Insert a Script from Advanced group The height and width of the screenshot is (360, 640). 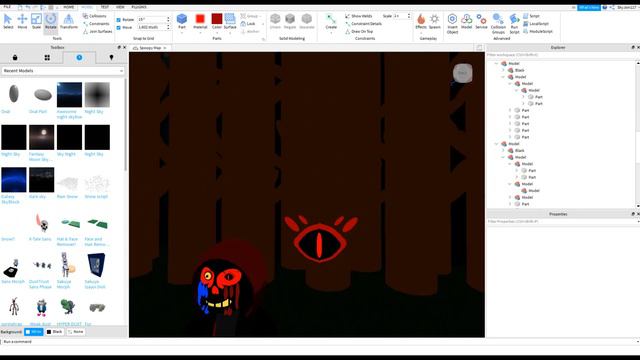[x=531, y=16]
